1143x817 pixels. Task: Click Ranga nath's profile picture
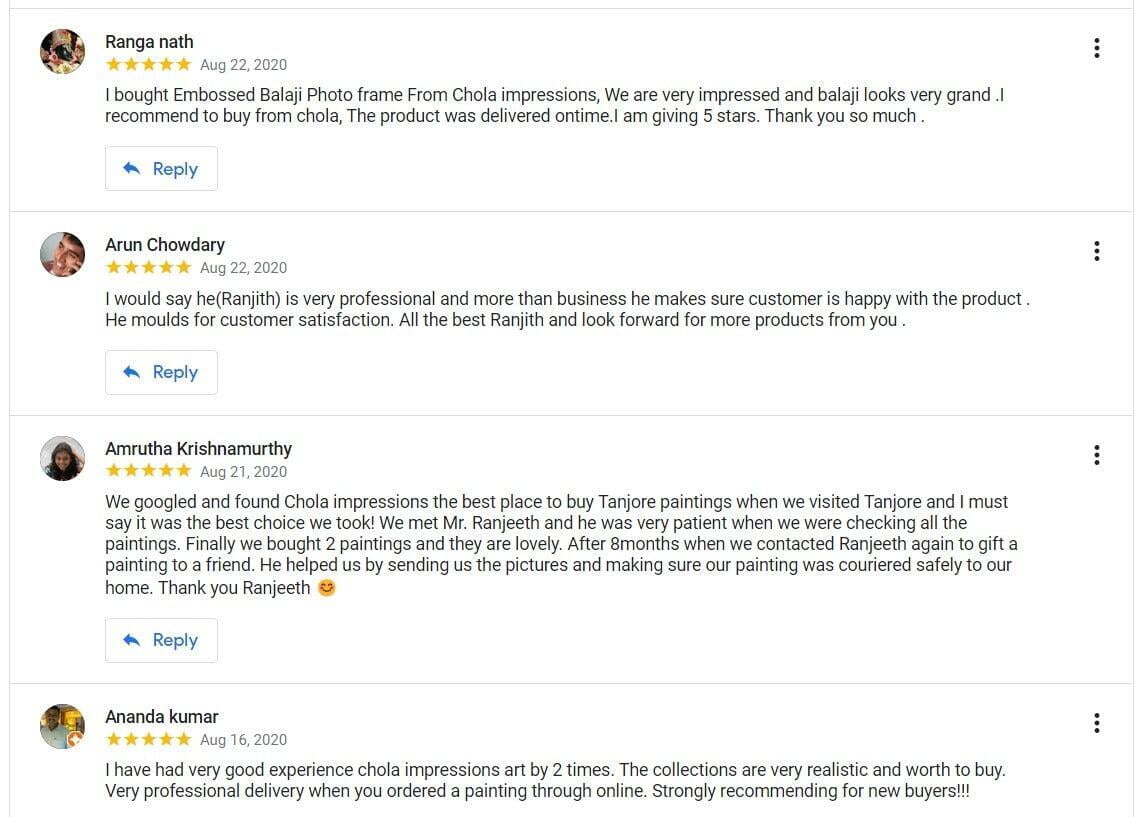click(x=62, y=51)
